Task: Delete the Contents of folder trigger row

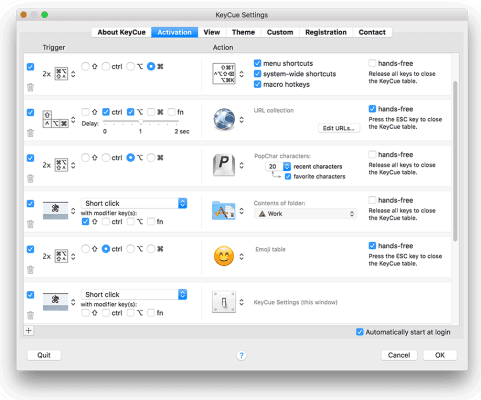Action: [30, 224]
